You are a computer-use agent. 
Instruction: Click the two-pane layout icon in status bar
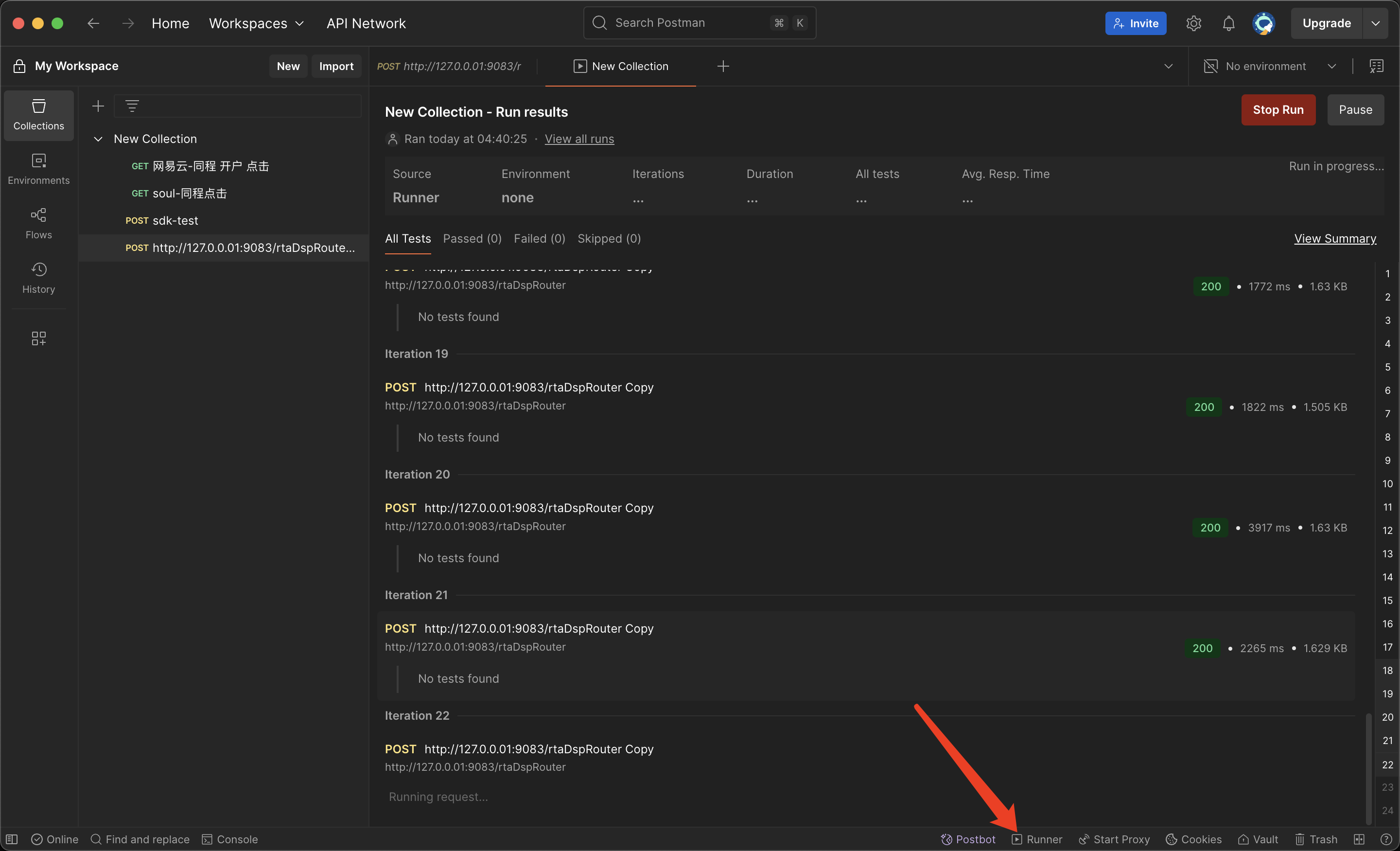point(1359,839)
